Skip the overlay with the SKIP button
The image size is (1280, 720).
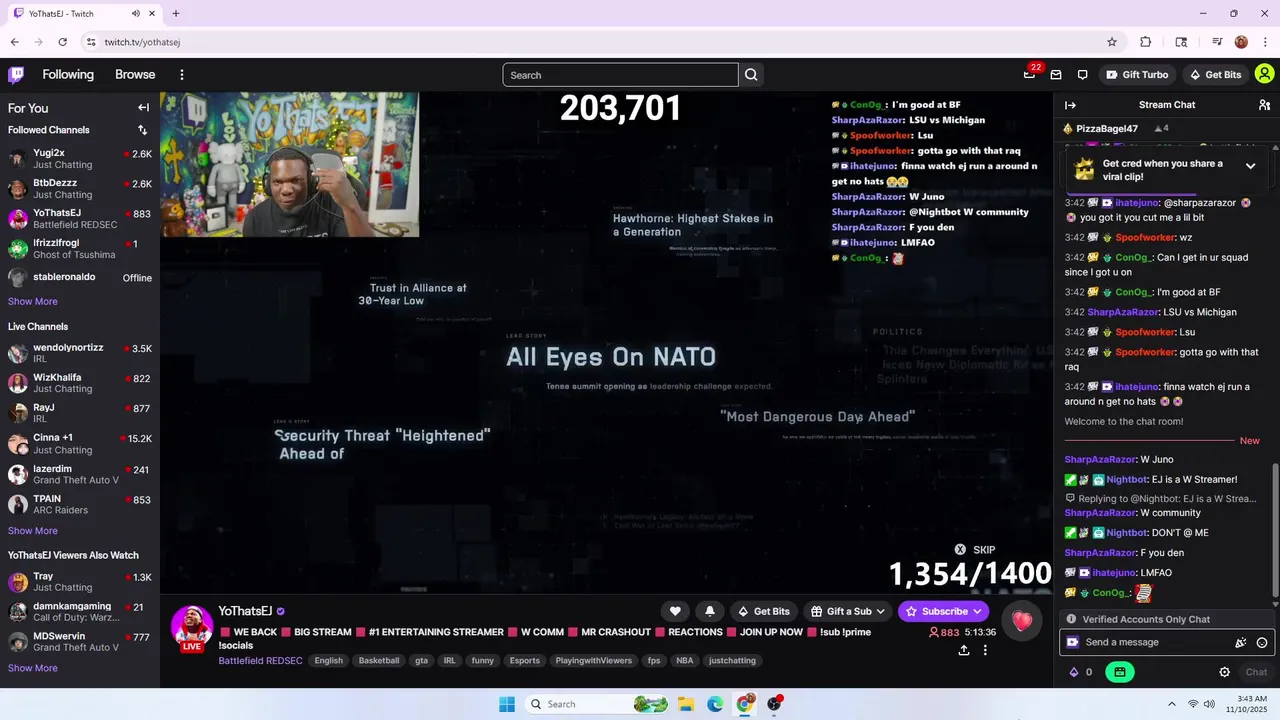[975, 550]
